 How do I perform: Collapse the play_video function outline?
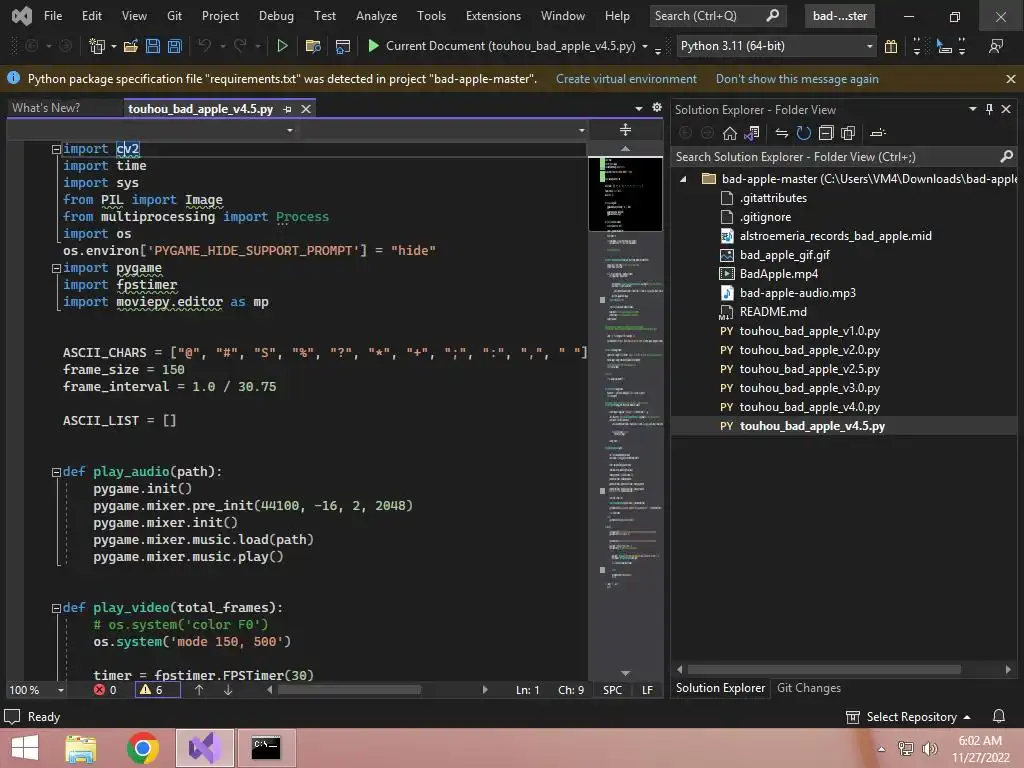pos(56,608)
